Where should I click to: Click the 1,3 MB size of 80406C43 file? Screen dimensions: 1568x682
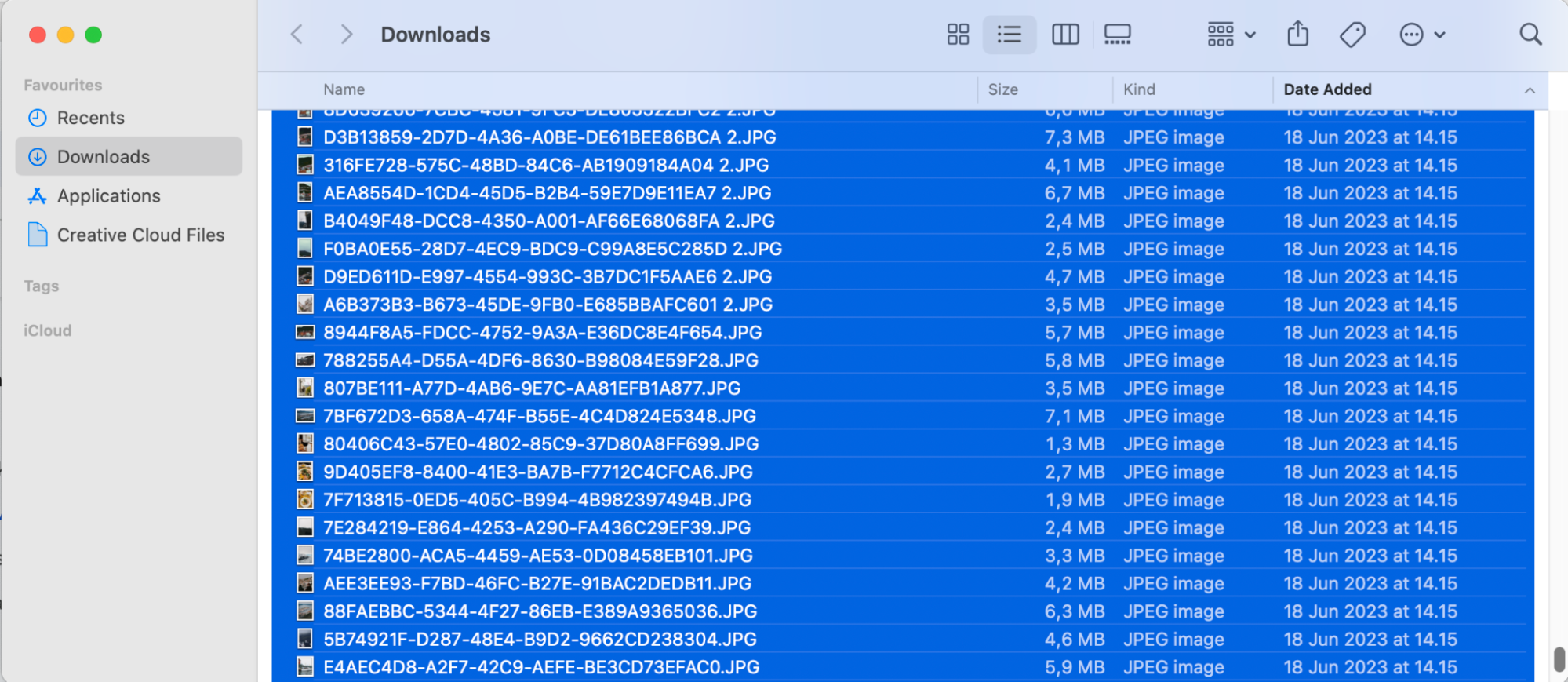(1074, 444)
